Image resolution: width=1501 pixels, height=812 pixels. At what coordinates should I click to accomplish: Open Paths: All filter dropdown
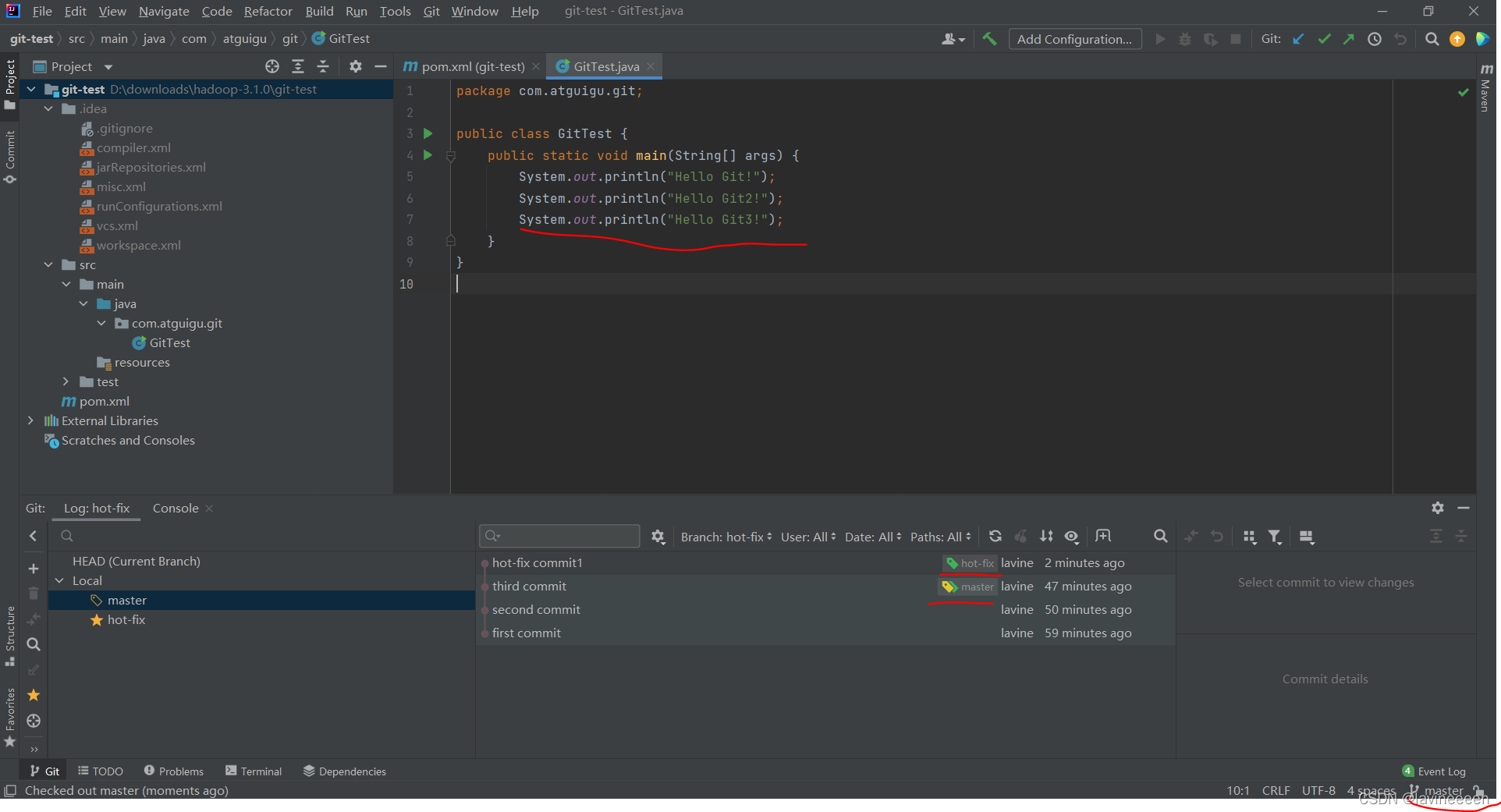click(x=941, y=537)
